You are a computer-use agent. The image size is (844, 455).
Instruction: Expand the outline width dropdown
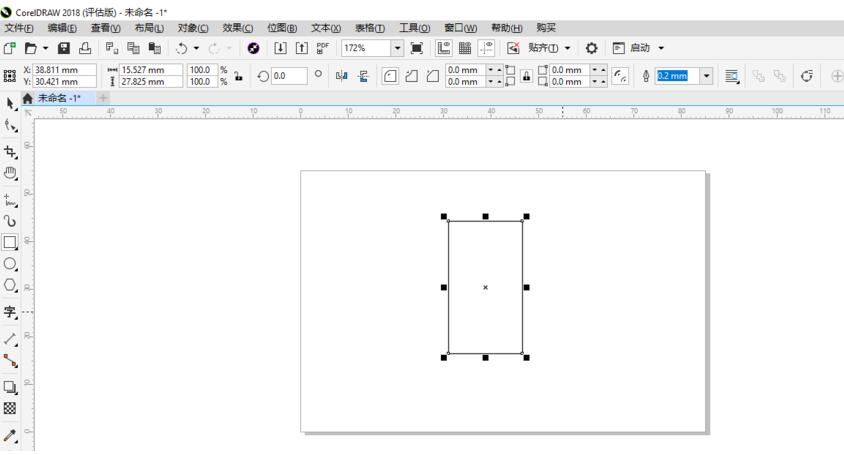707,76
